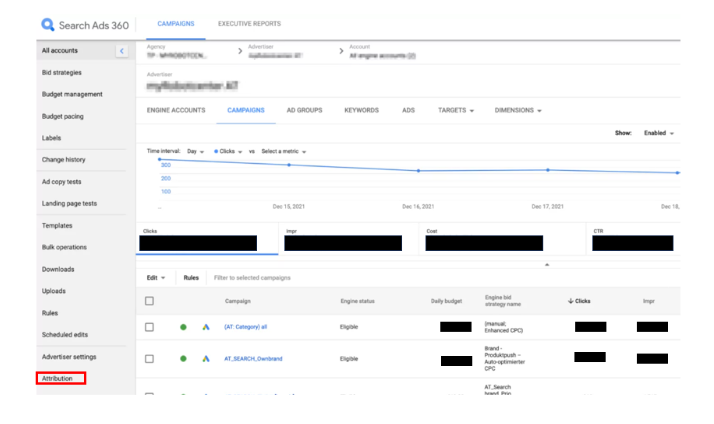Click the Dec 16 data point on chart
Screen dimensions: 714x424
click(x=418, y=171)
